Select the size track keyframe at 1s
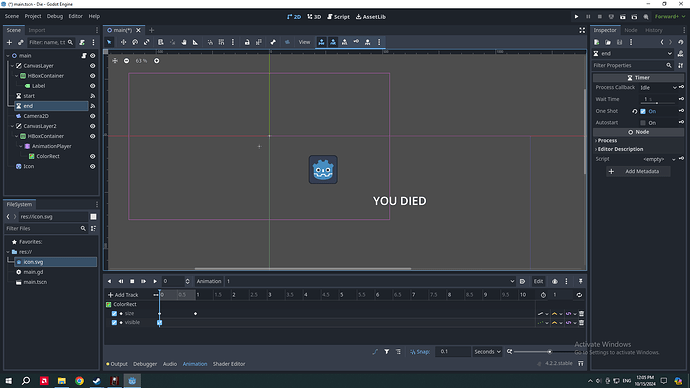This screenshot has height=388, width=690. point(195,314)
